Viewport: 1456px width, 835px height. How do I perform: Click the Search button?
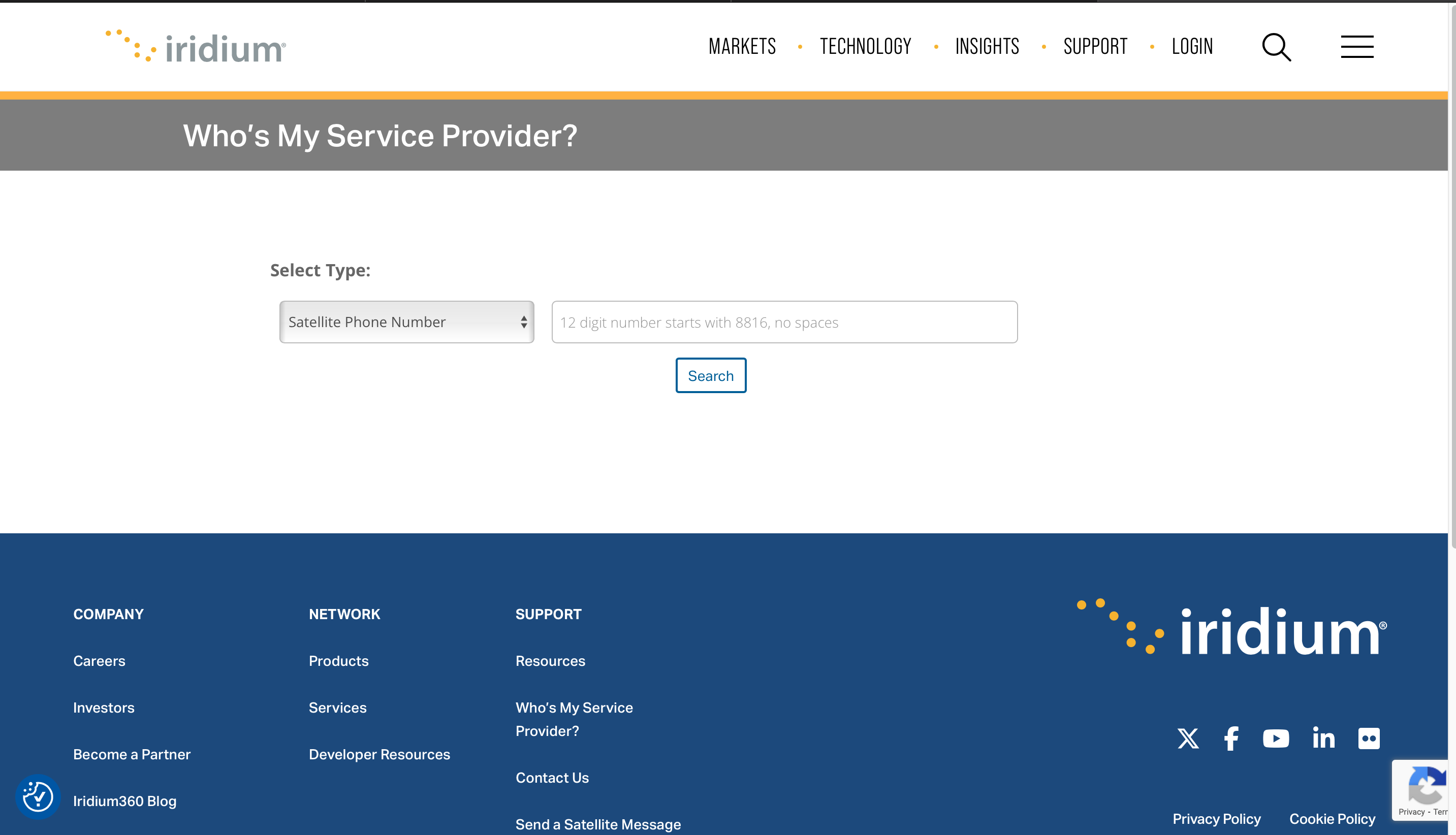pyautogui.click(x=711, y=376)
